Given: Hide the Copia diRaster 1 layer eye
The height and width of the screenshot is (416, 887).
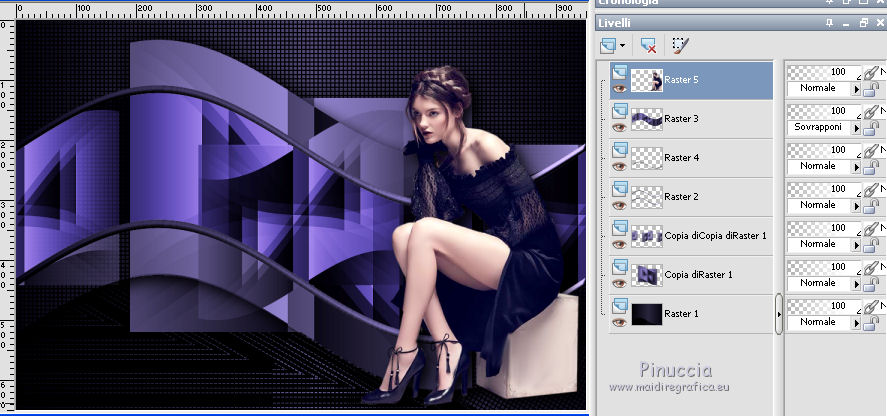Looking at the screenshot, I should (619, 284).
